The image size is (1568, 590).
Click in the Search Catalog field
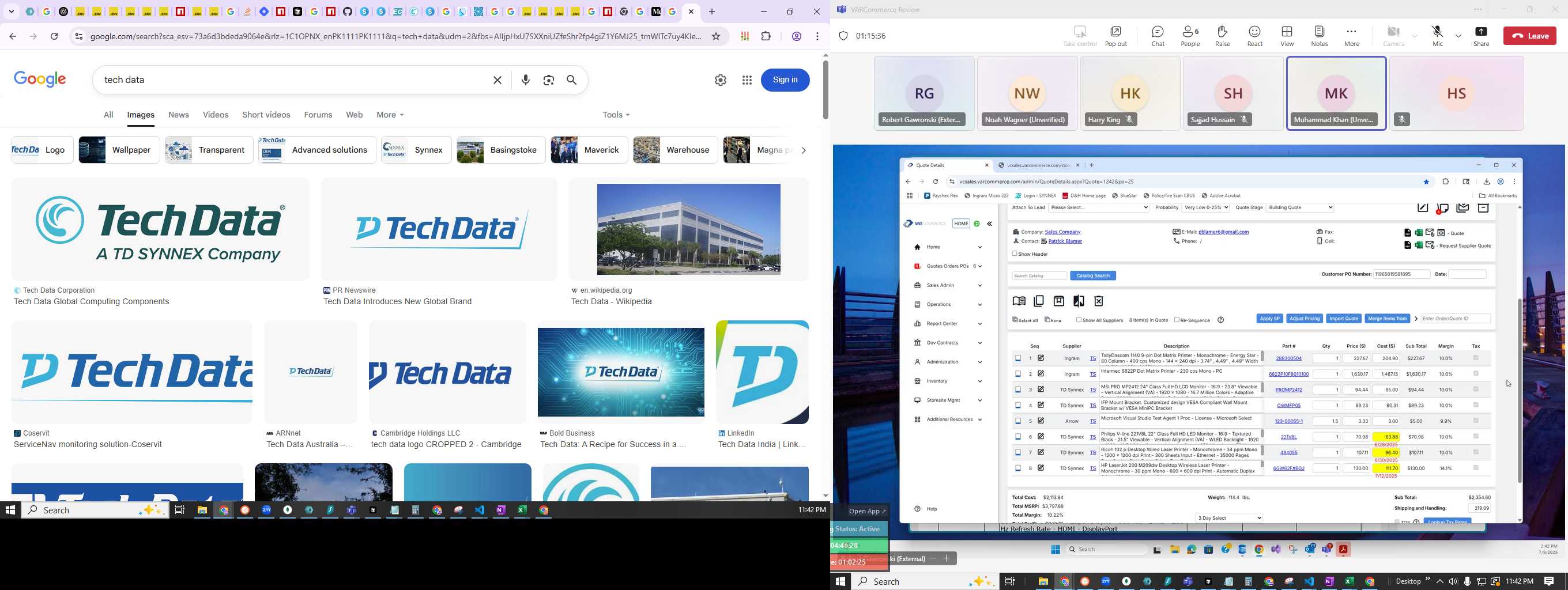(1039, 275)
